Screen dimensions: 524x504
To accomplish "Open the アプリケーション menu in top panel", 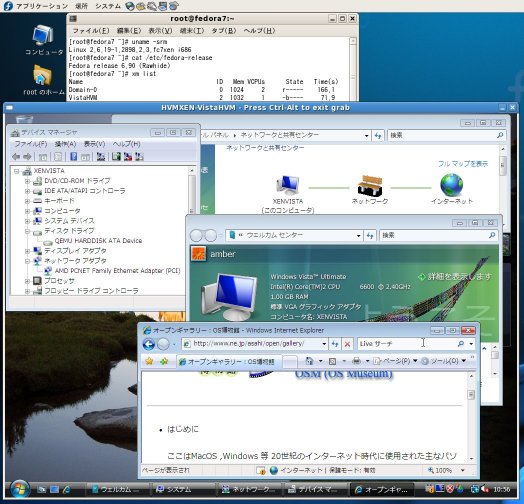I will pos(41,6).
